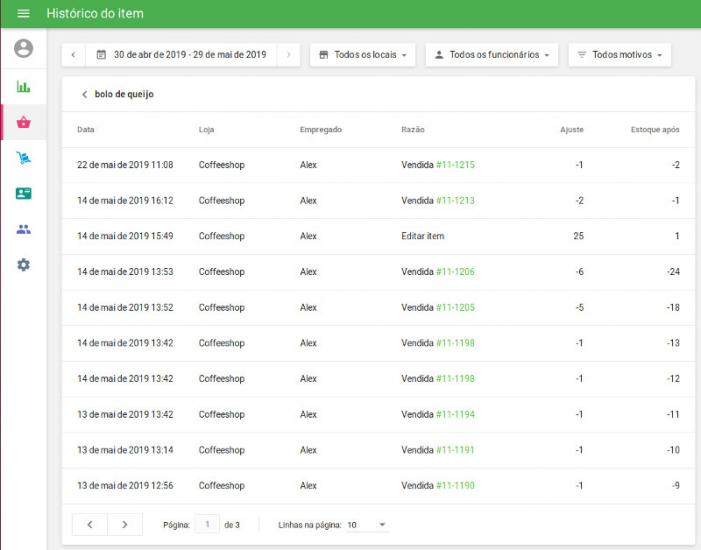The image size is (701, 550).
Task: Open the reports bar chart icon
Action: [23, 86]
